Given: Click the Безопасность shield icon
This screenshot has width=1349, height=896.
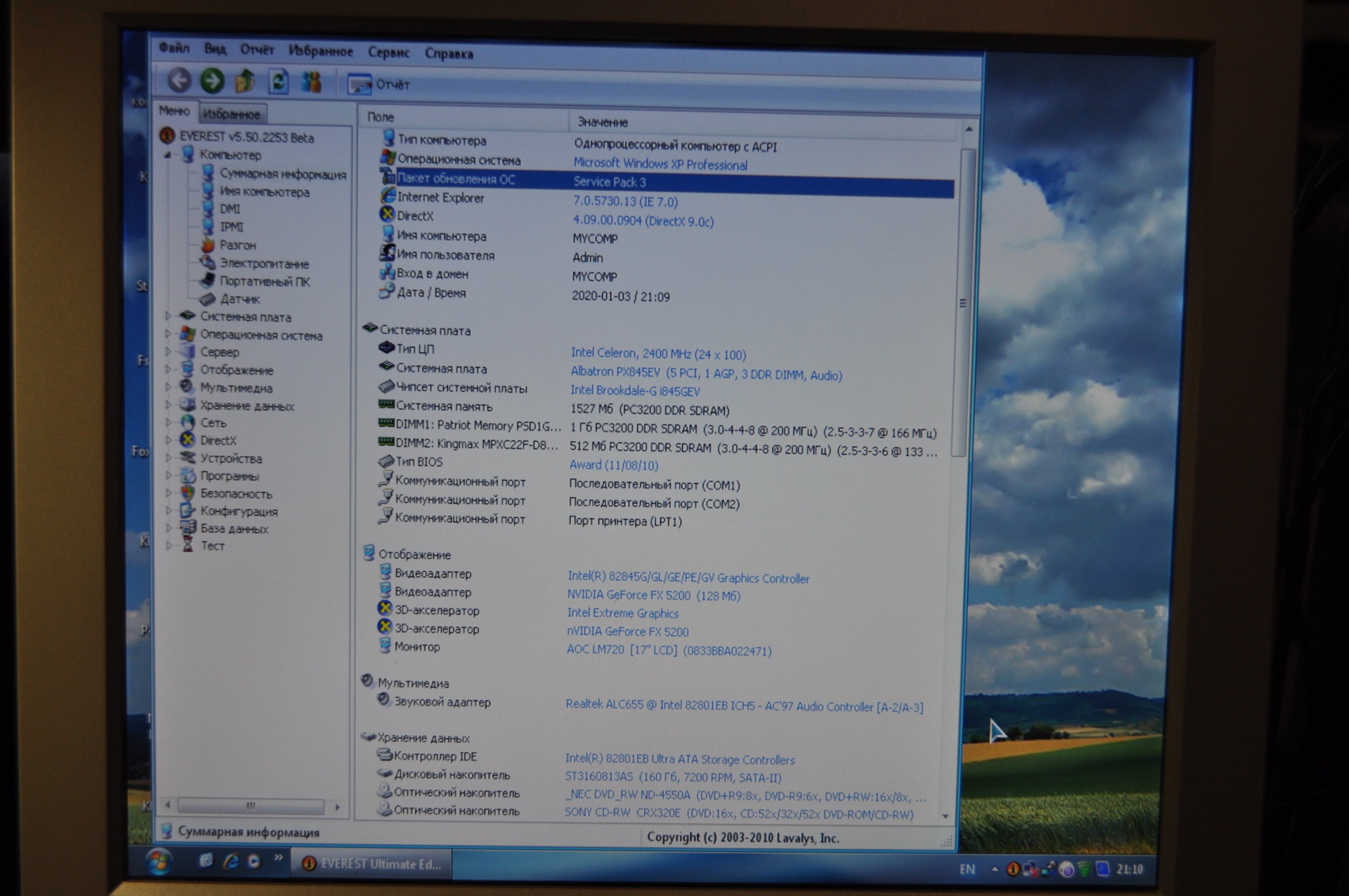Looking at the screenshot, I should pos(188,492).
